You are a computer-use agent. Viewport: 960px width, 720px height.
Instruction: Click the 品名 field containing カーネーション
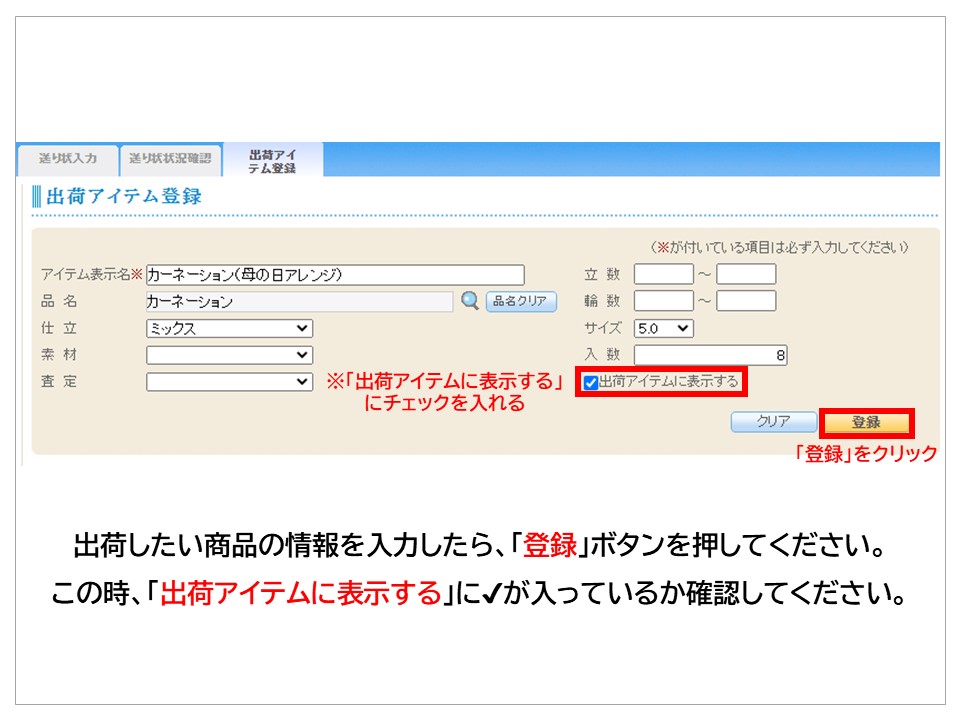299,301
